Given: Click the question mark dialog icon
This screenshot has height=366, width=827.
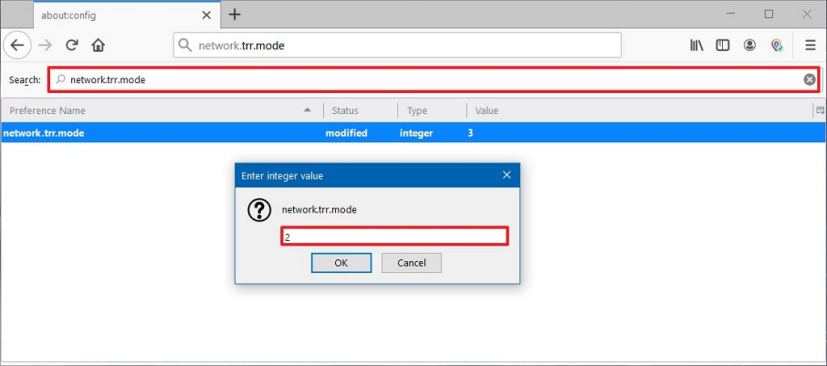Looking at the screenshot, I should pyautogui.click(x=259, y=210).
